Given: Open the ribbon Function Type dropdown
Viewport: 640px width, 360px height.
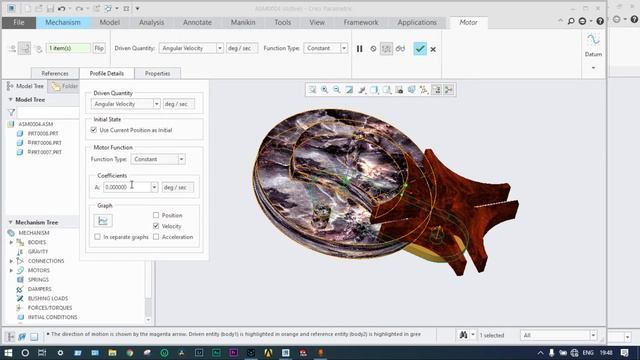Looking at the screenshot, I should tap(344, 48).
